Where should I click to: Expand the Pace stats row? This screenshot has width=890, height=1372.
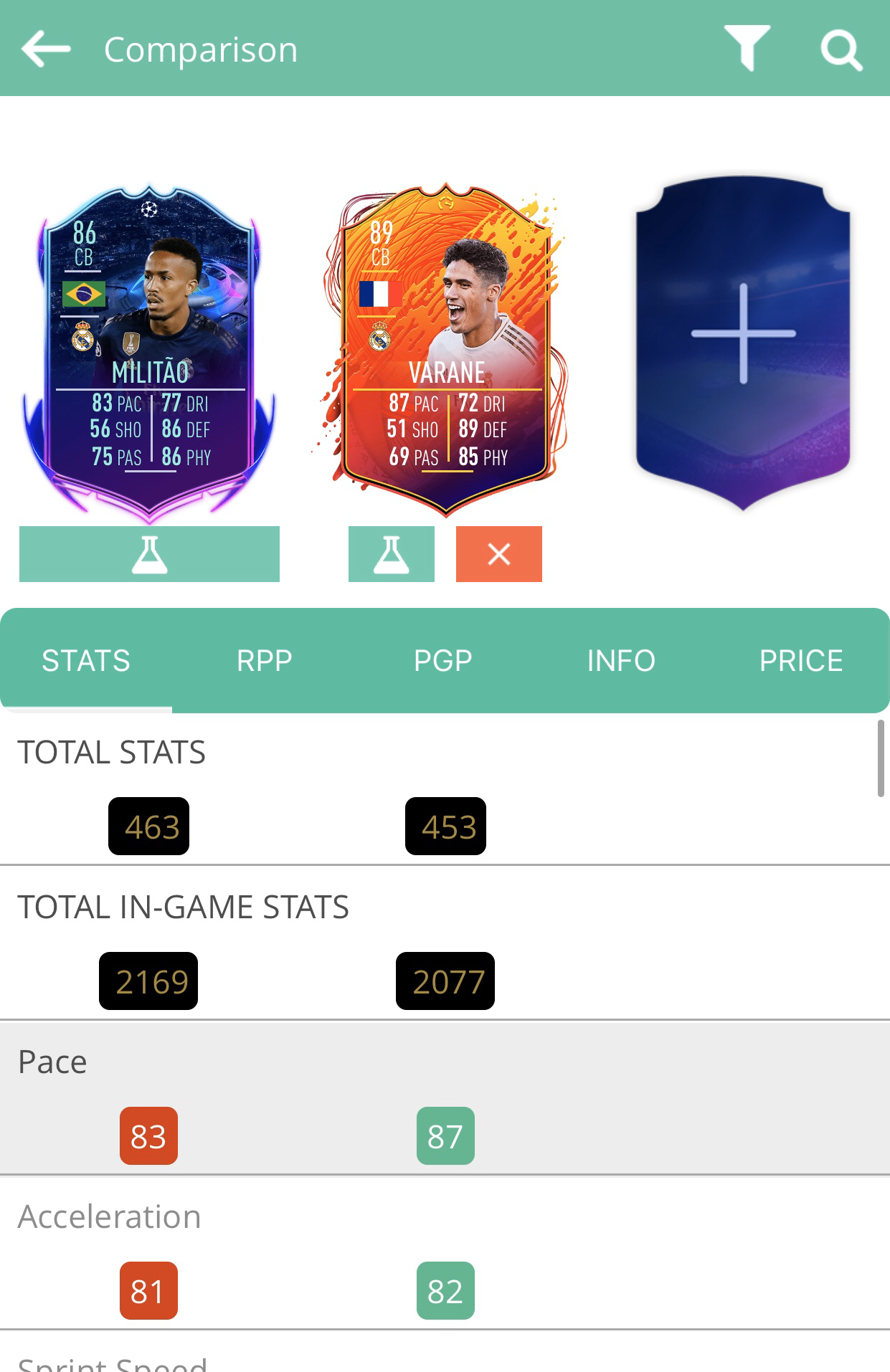coord(445,1097)
